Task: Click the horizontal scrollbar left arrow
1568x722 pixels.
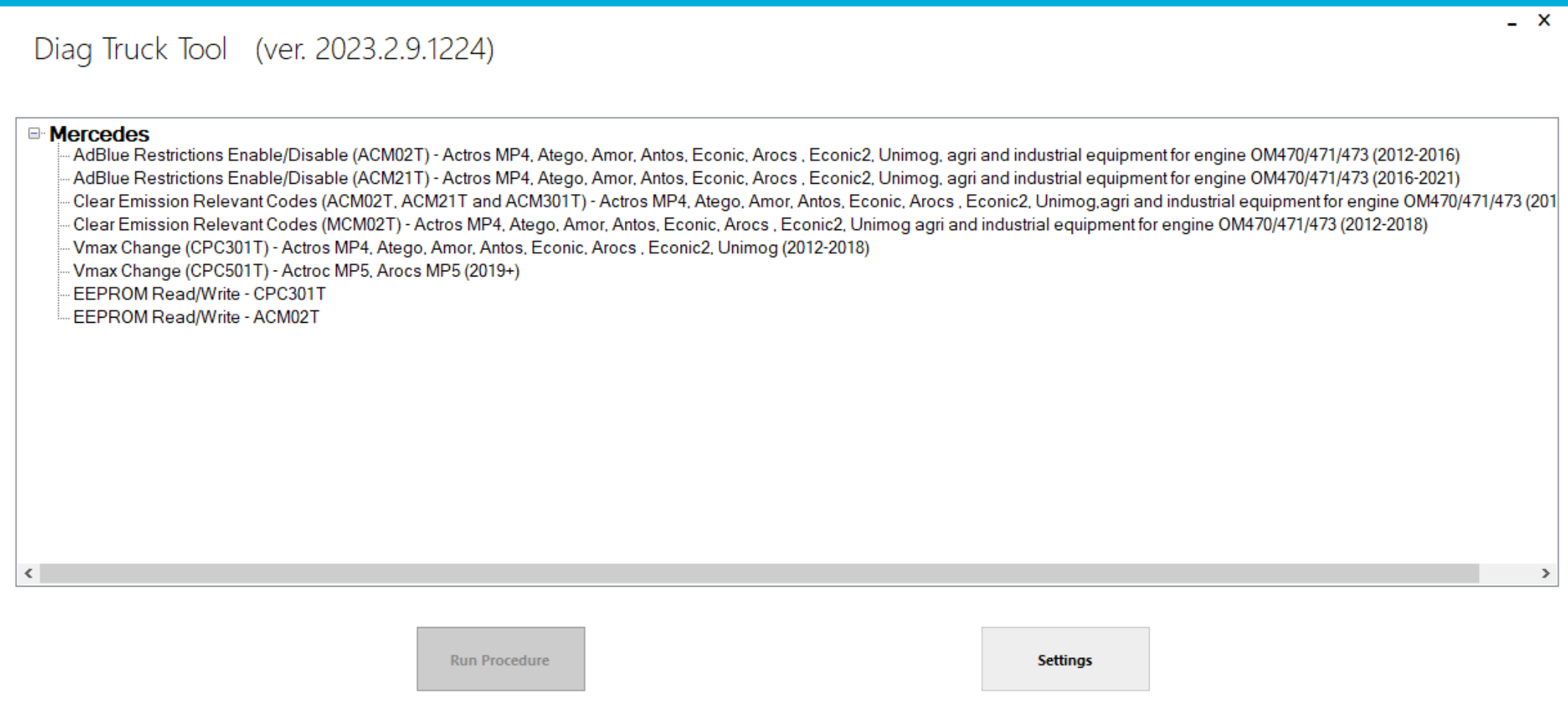Action: point(29,573)
